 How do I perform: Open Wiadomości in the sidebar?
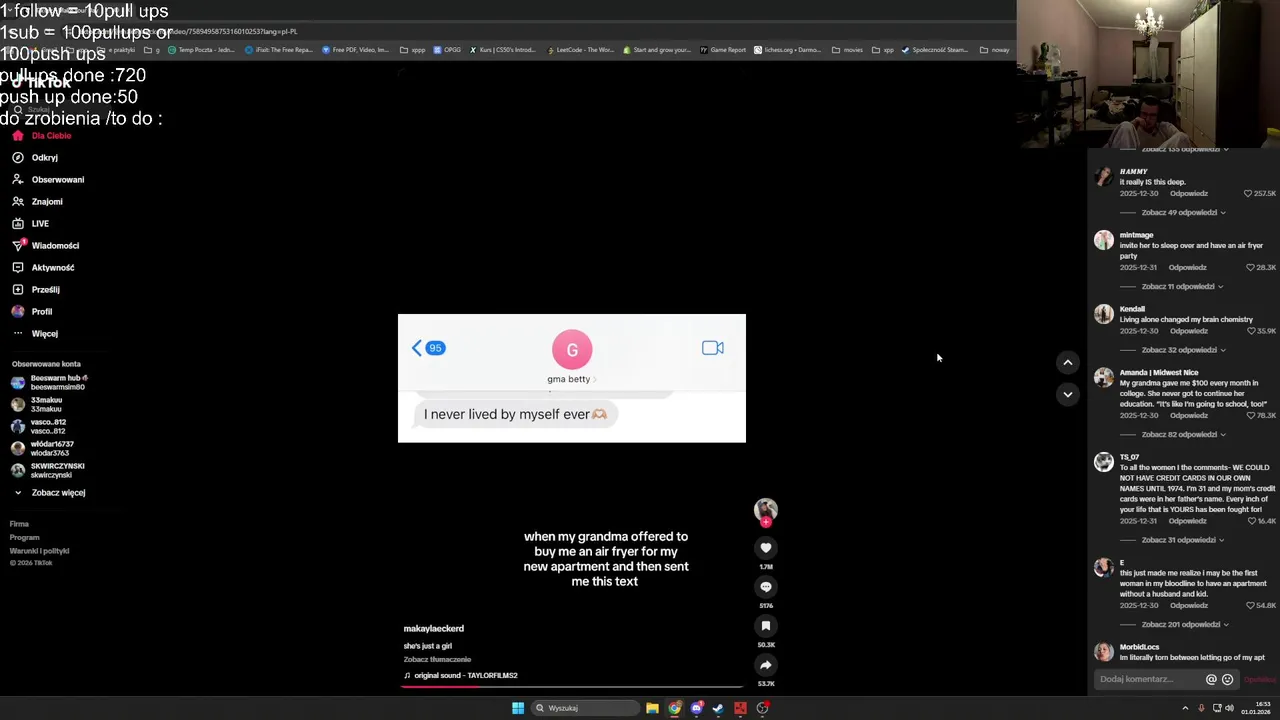pos(45,246)
